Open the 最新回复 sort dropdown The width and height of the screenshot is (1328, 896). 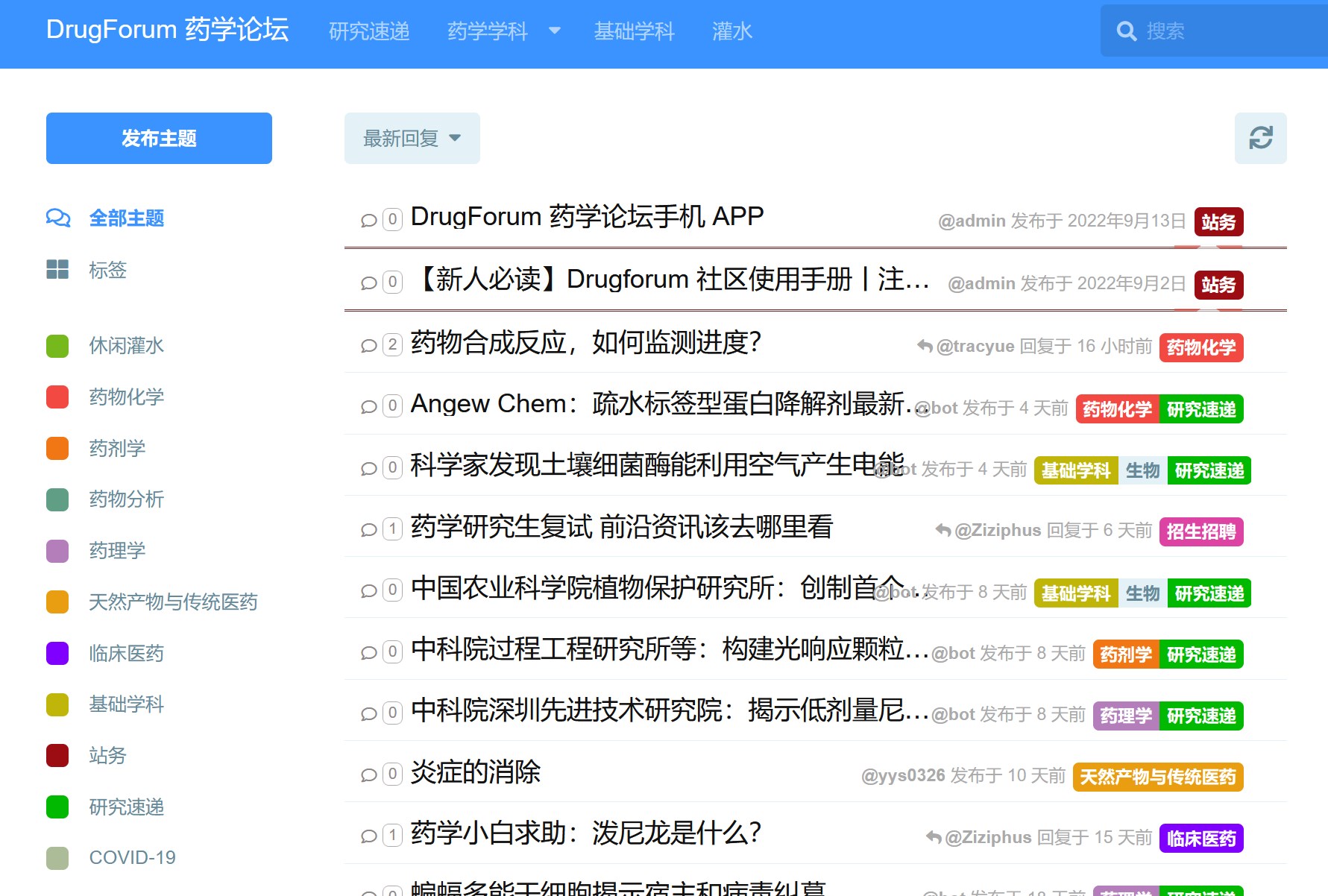coord(412,138)
